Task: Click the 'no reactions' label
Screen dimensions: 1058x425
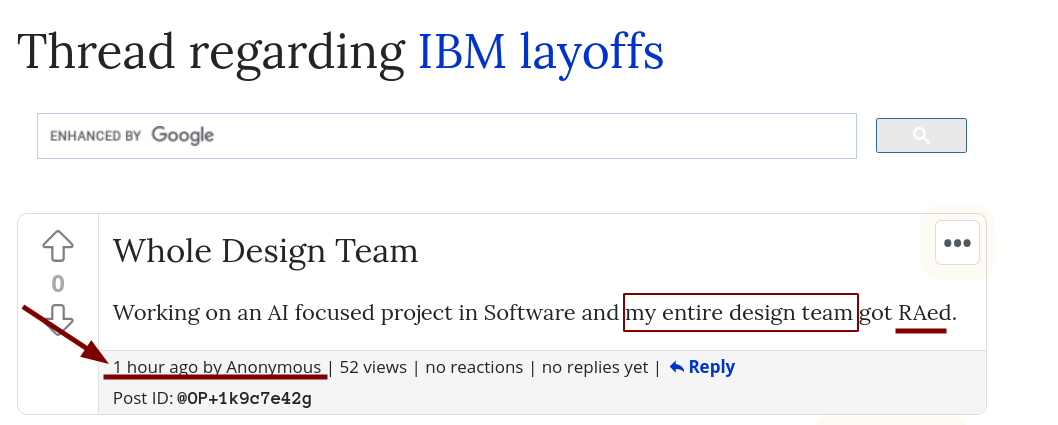Action: 474,367
